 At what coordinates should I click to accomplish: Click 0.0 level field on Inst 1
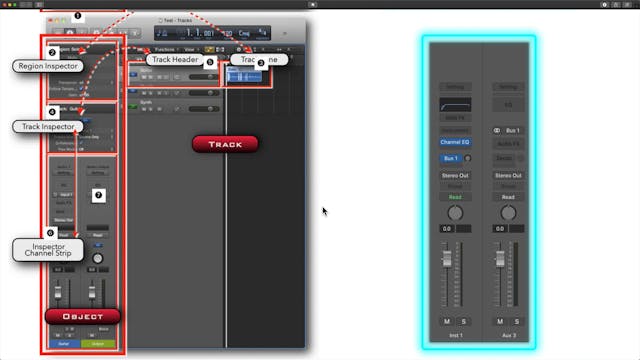click(447, 229)
